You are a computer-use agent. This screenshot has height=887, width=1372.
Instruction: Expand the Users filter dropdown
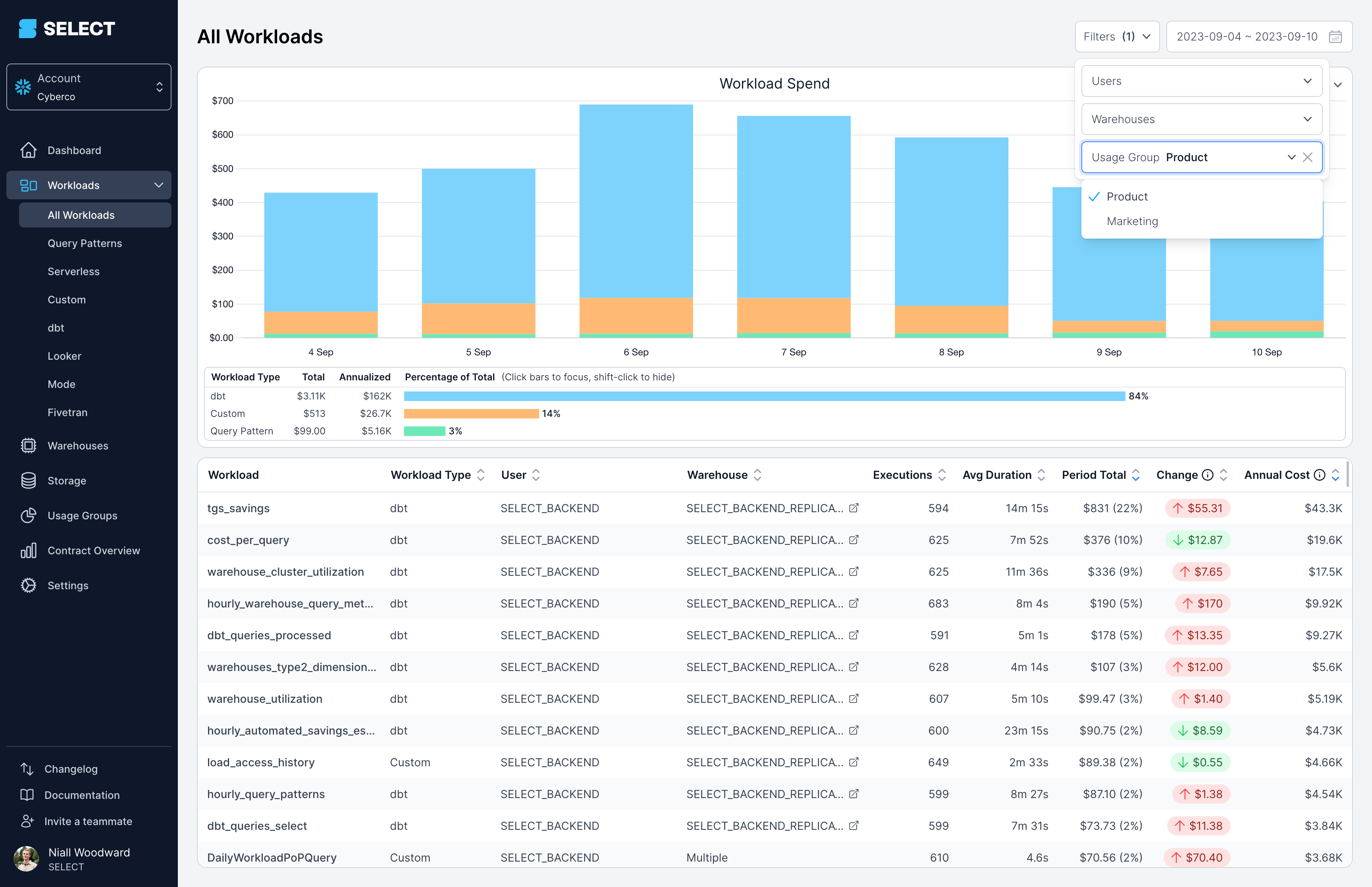click(1201, 81)
